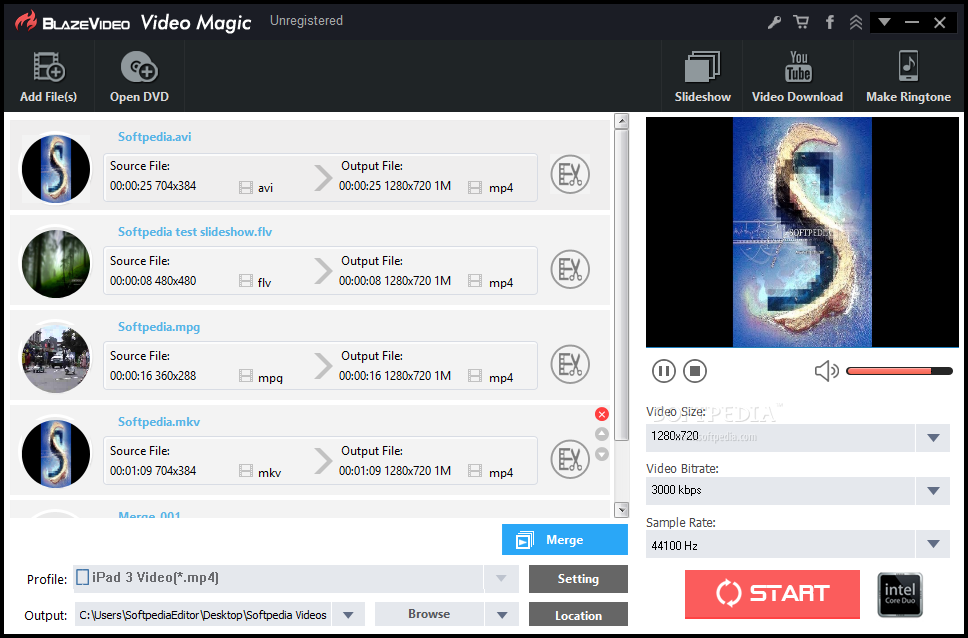Viewport: 968px width, 638px height.
Task: Open the shopping cart purchase icon
Action: pos(801,23)
